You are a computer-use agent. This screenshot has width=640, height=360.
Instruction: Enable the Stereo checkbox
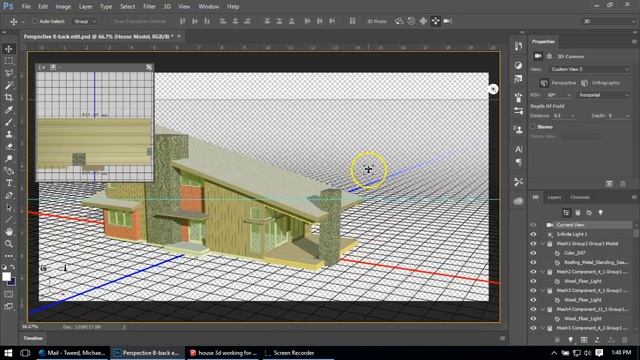pyautogui.click(x=533, y=127)
